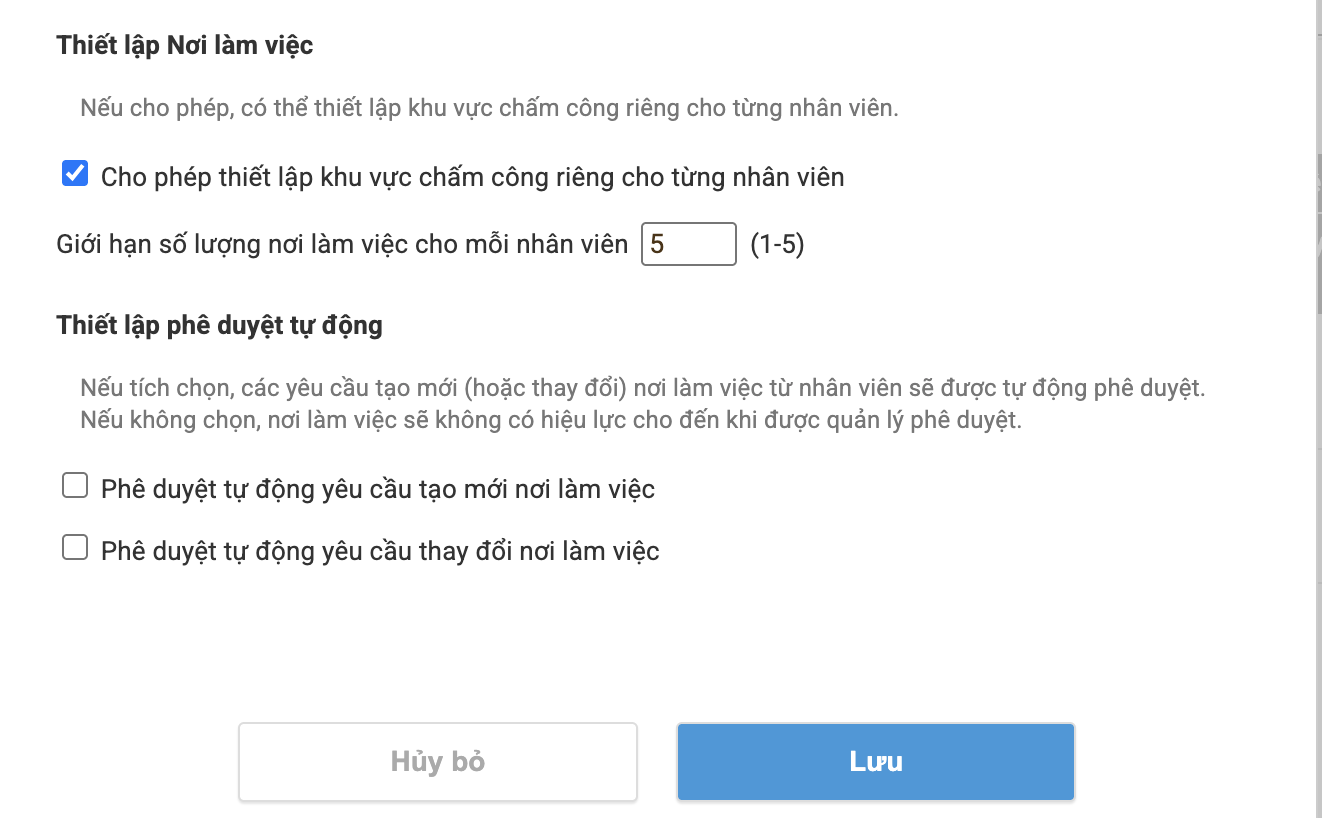Tick auto-approve for workplace change requests checkbox
The image size is (1322, 818).
click(75, 548)
